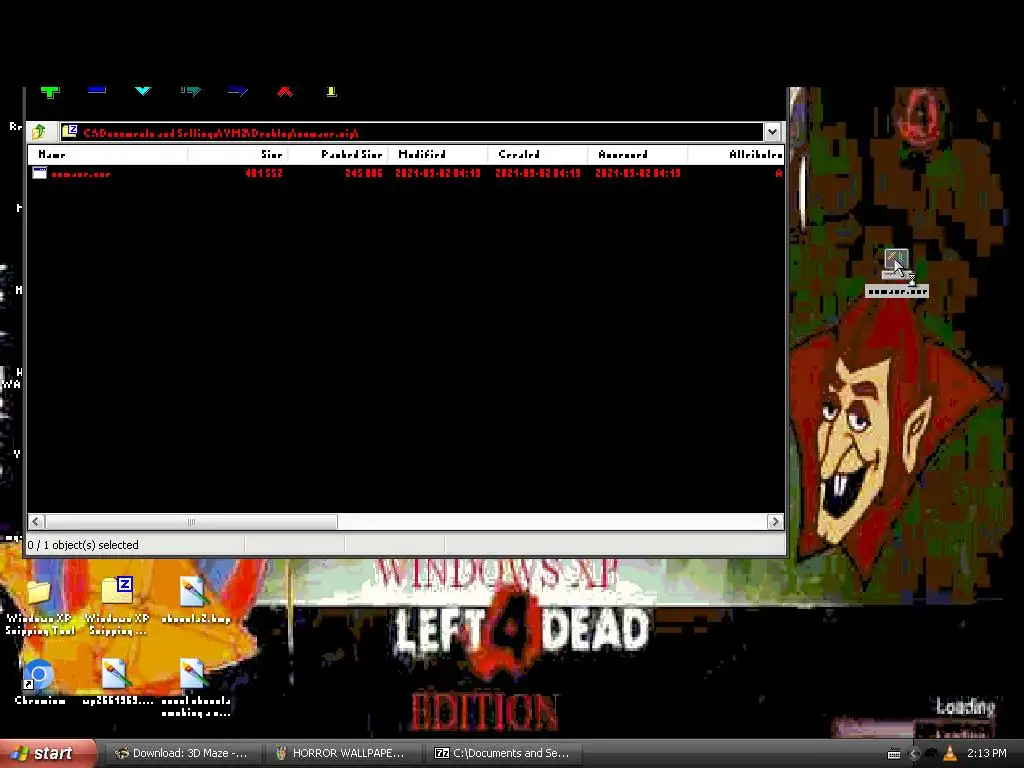Sort the file list by Name column
The image size is (1024, 768).
coord(108,155)
